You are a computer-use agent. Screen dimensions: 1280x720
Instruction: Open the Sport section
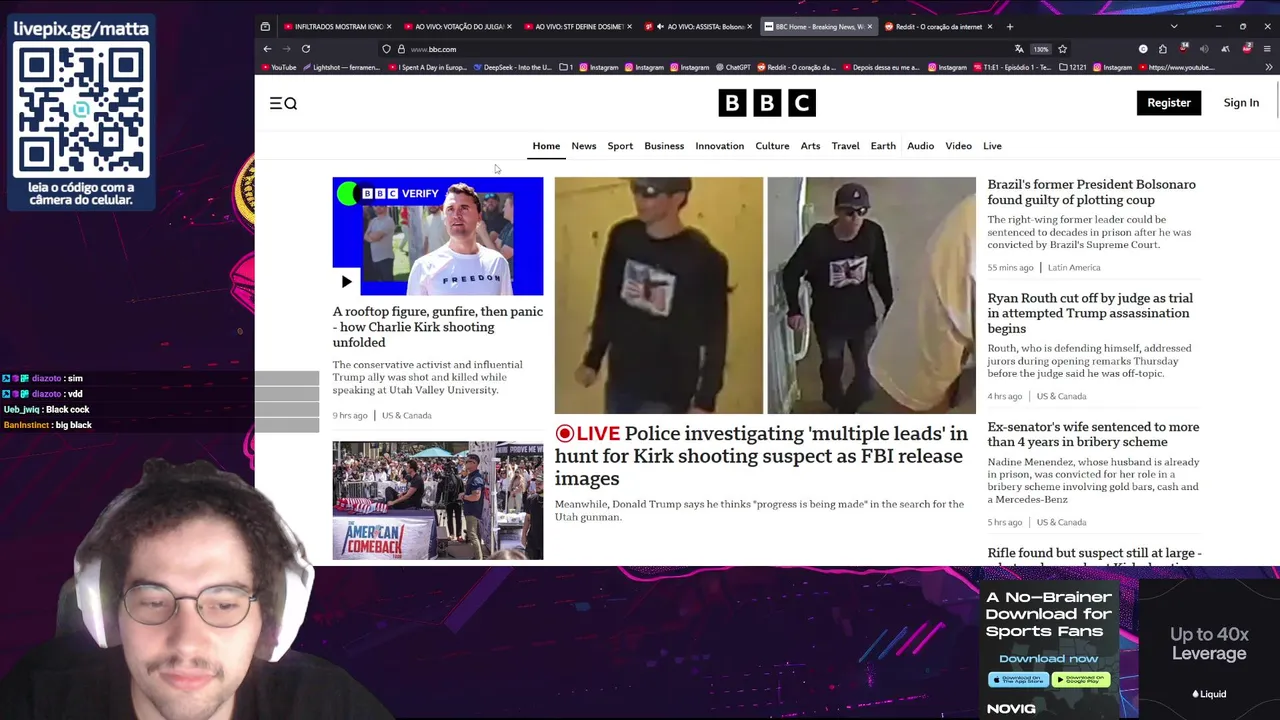click(620, 146)
